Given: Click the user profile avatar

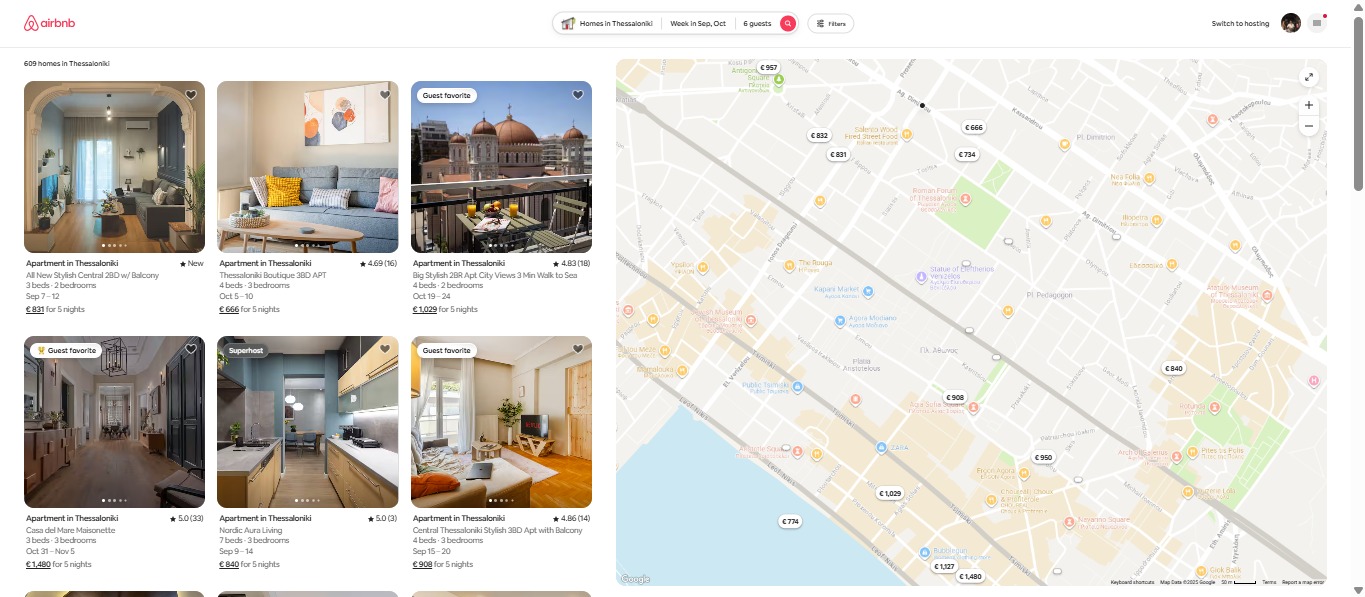Looking at the screenshot, I should click(1290, 23).
